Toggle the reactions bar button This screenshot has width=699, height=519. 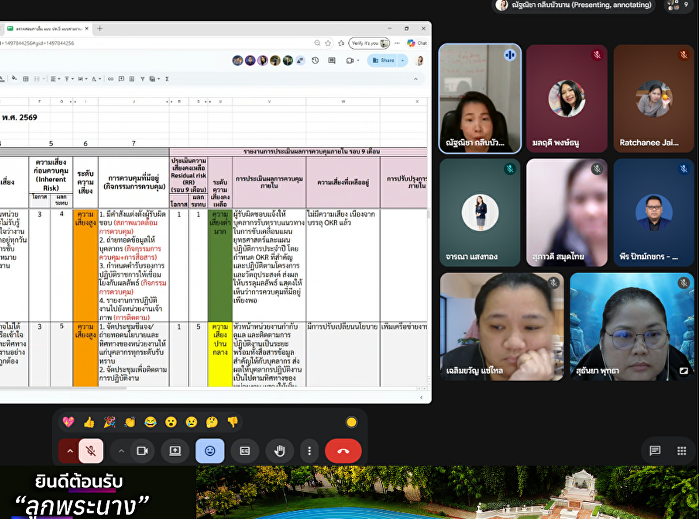(x=210, y=451)
